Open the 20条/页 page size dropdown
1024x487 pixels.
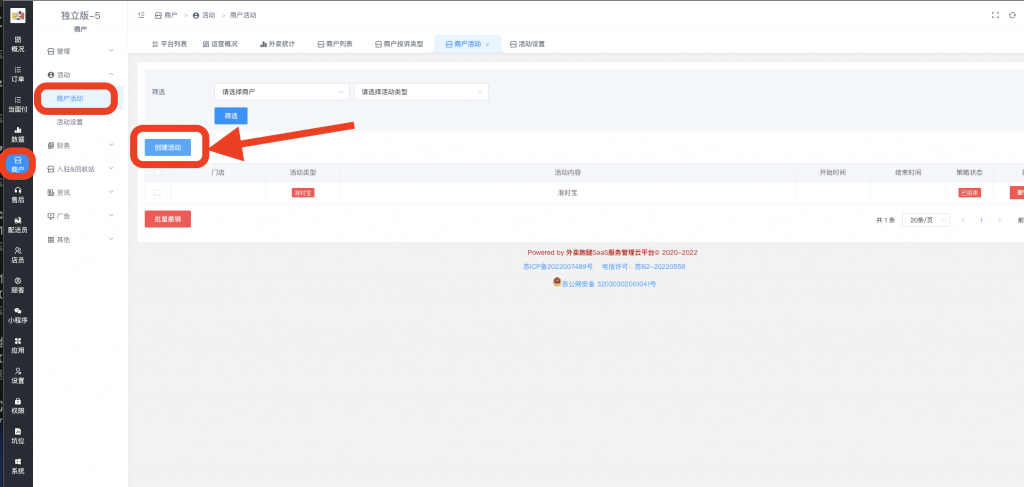tap(925, 220)
